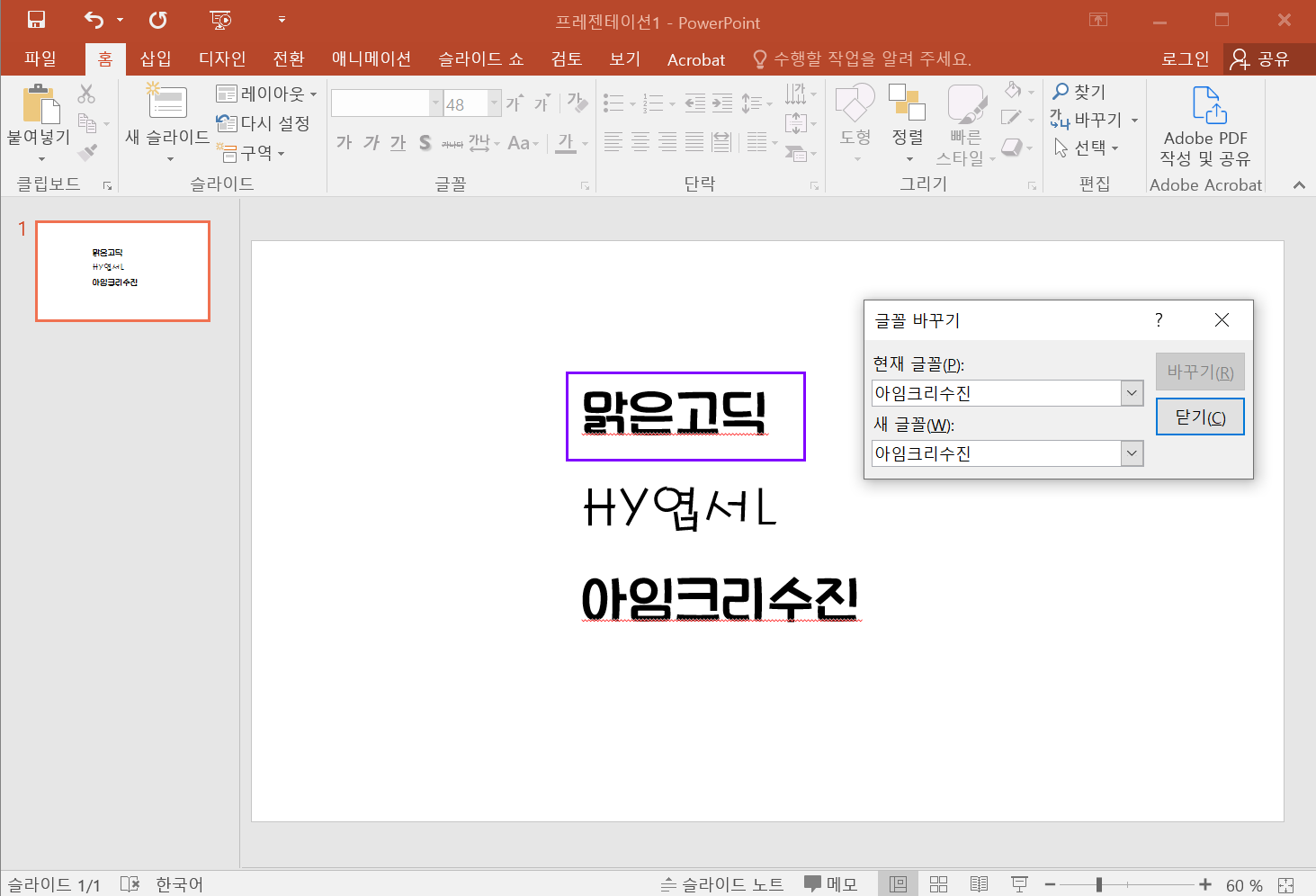Toggle the 슬라이드 노트 pane
Viewport: 1316px width, 896px height.
[722, 884]
